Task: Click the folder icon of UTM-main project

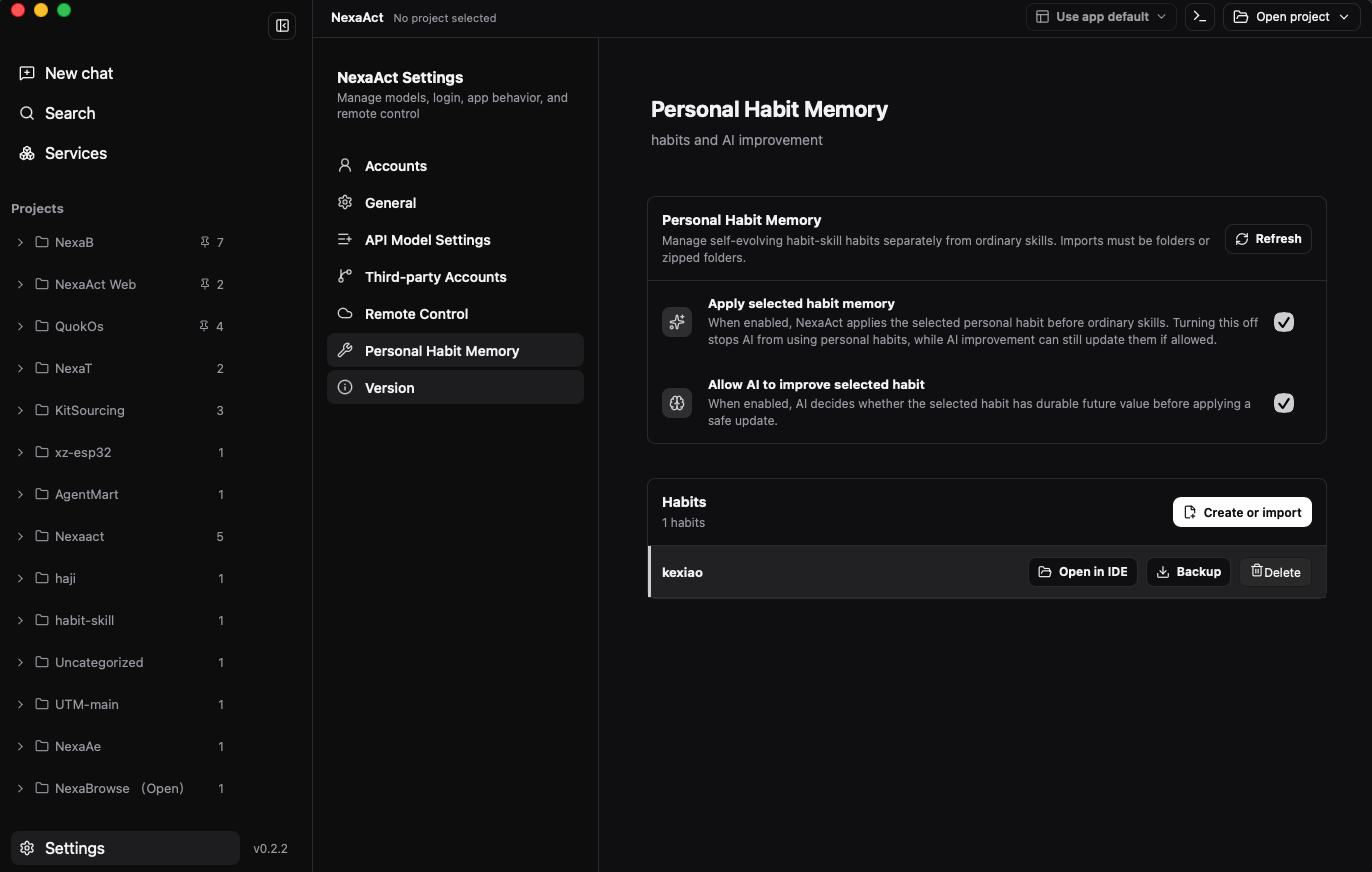Action: (42, 704)
